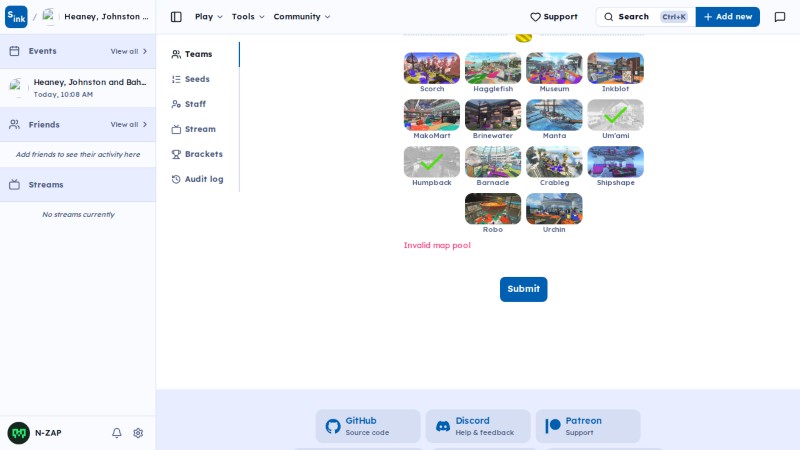Open the Play menu
This screenshot has width=800, height=450.
click(209, 17)
